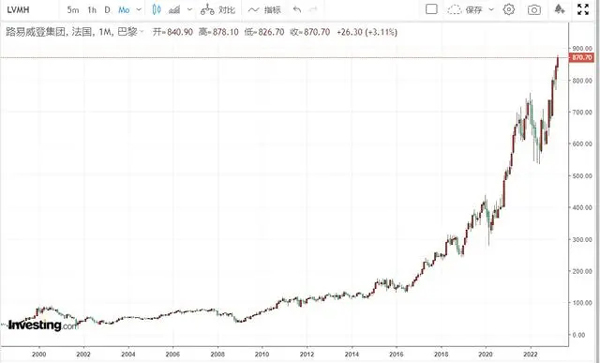This screenshot has width=600, height=363.
Task: Switch chart interval to 5m
Action: click(73, 10)
